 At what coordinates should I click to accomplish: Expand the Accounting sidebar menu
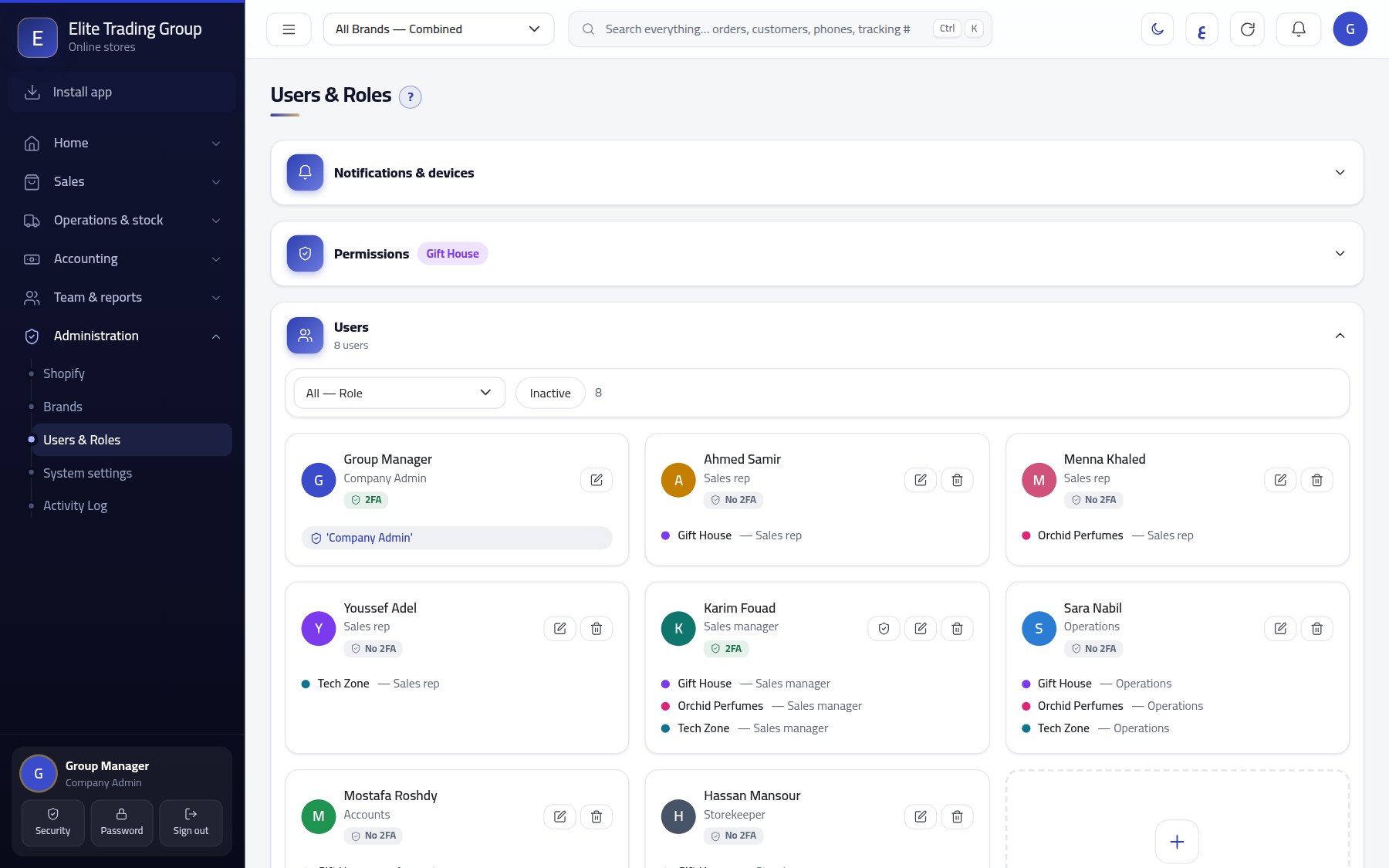[x=122, y=259]
